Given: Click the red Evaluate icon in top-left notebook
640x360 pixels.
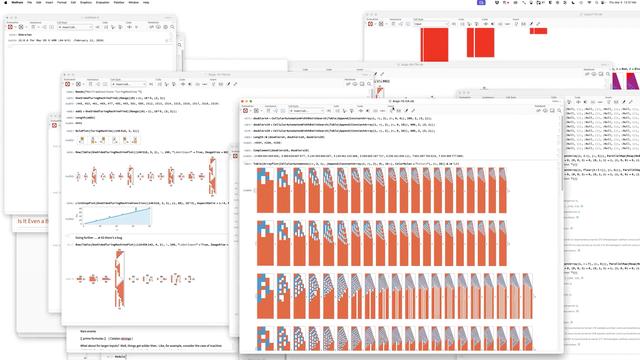Looking at the screenshot, I should coord(10,27).
